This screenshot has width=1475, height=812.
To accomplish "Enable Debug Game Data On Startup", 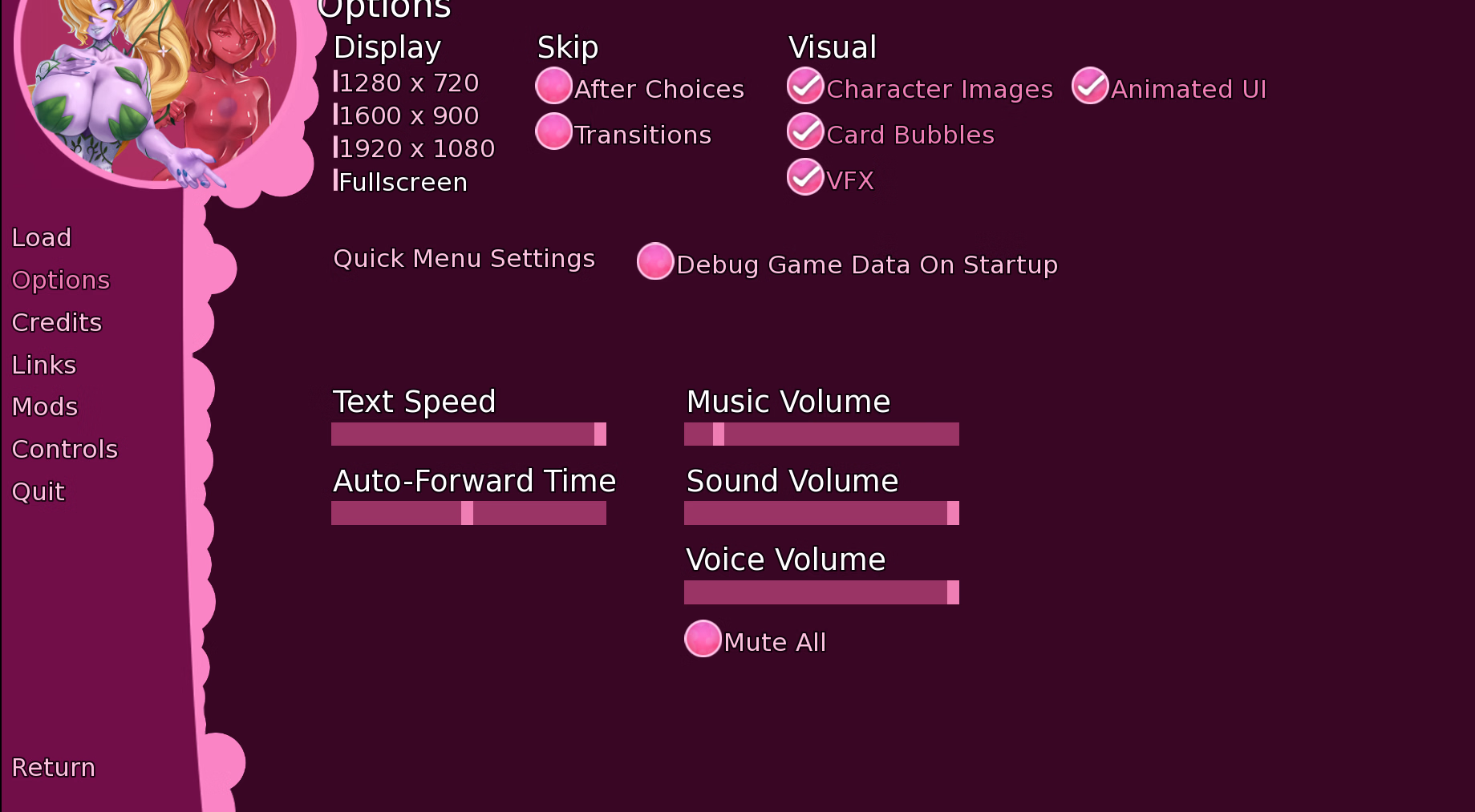I will click(x=655, y=262).
